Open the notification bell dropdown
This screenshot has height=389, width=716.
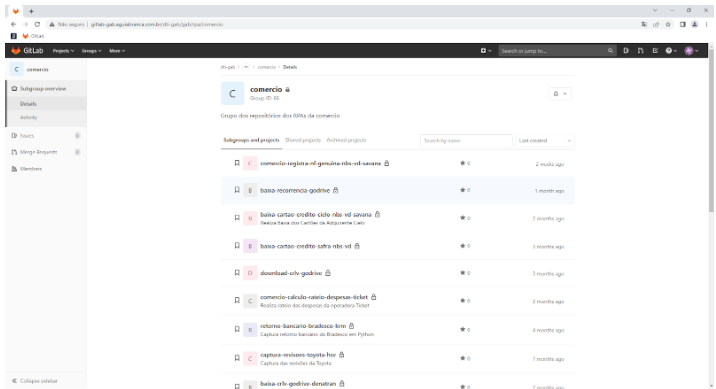560,94
